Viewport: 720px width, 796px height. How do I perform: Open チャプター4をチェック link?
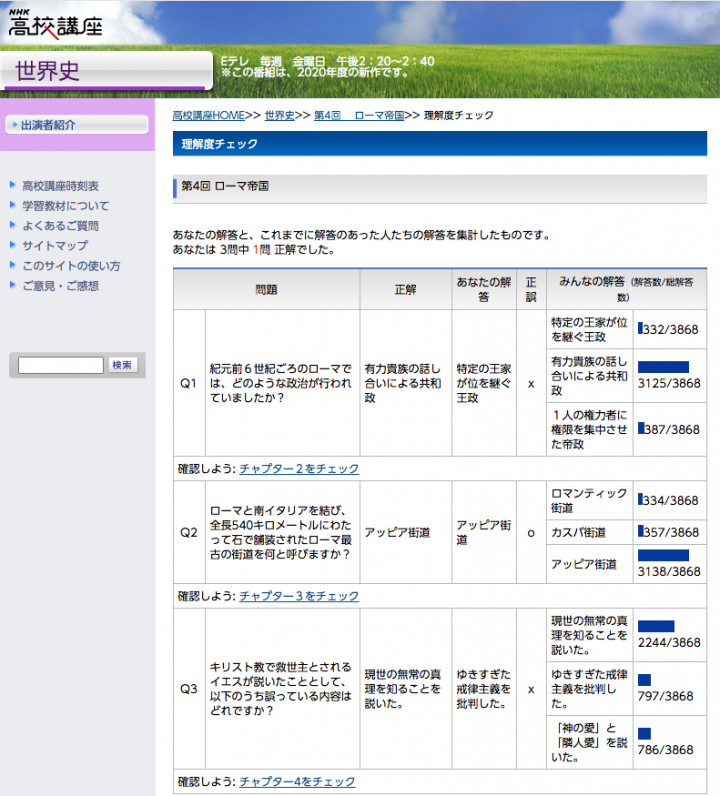click(x=296, y=781)
